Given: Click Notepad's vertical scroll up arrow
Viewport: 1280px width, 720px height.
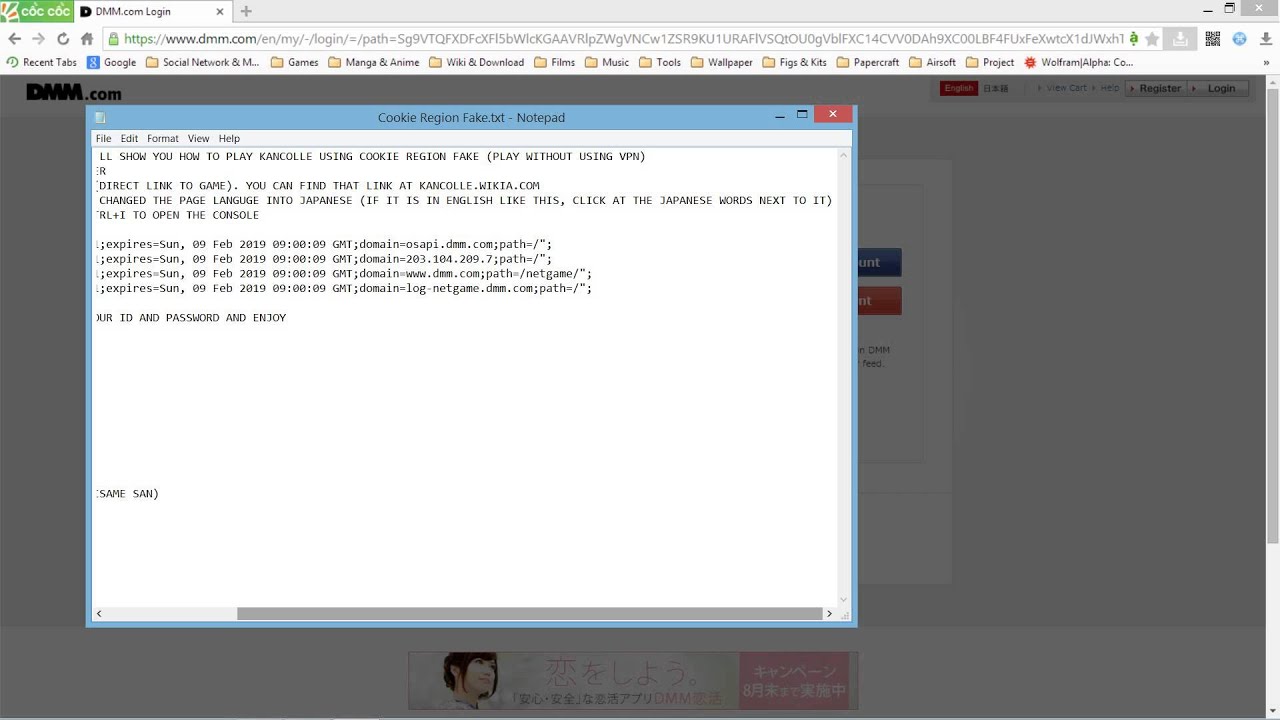Looking at the screenshot, I should [x=844, y=155].
